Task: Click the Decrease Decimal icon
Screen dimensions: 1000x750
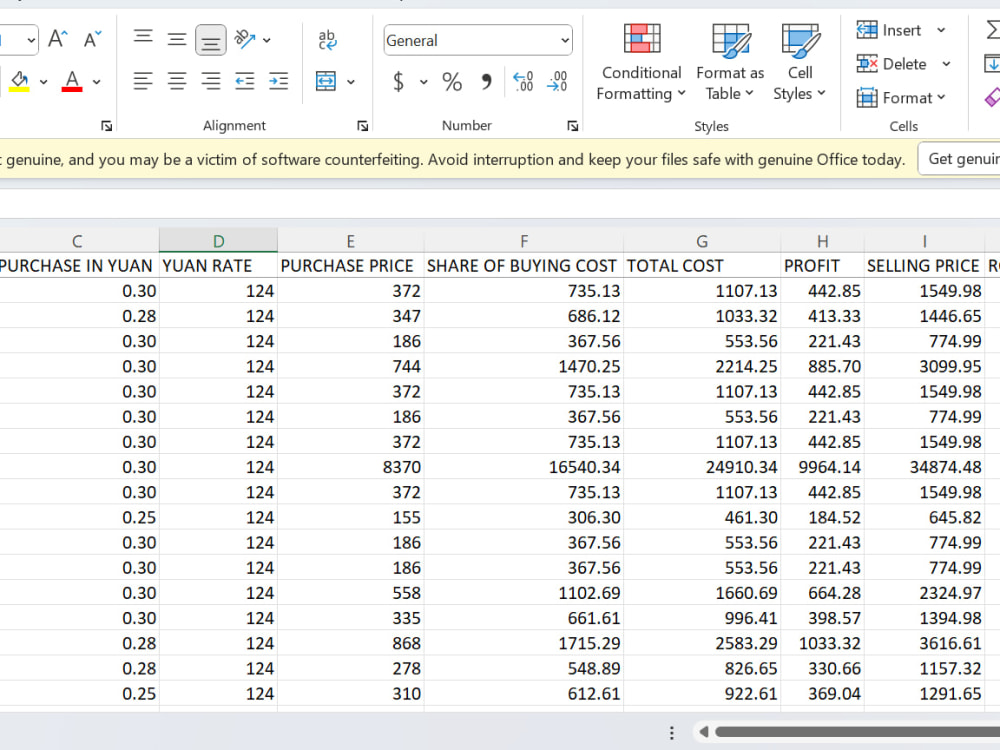Action: coord(557,82)
